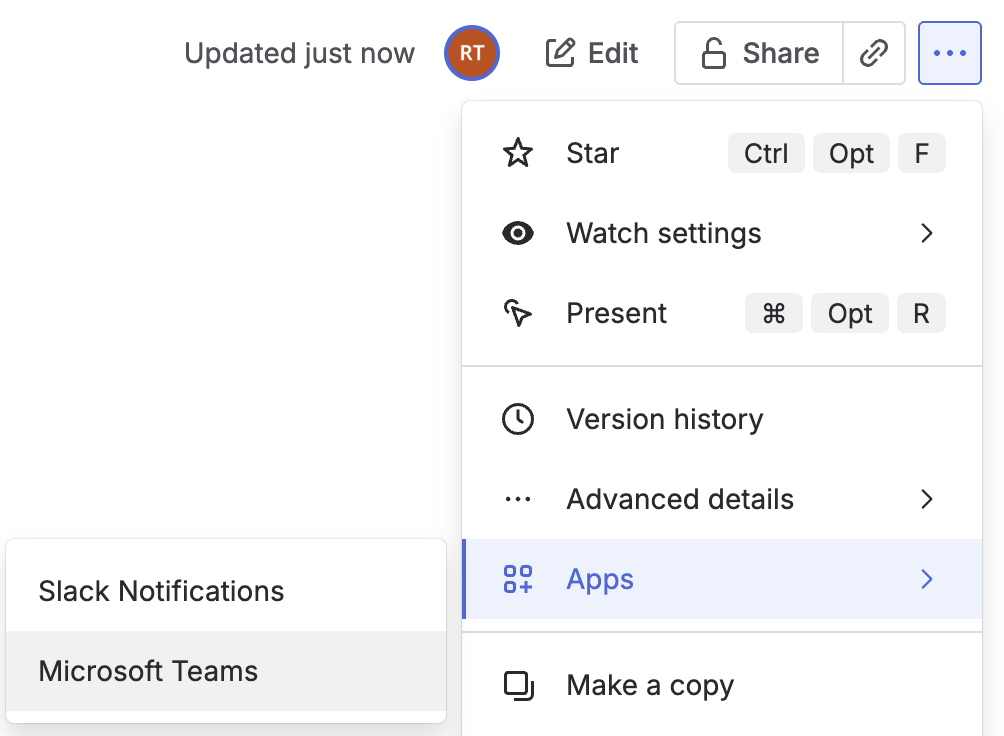Click the Edit text label

click(x=613, y=53)
